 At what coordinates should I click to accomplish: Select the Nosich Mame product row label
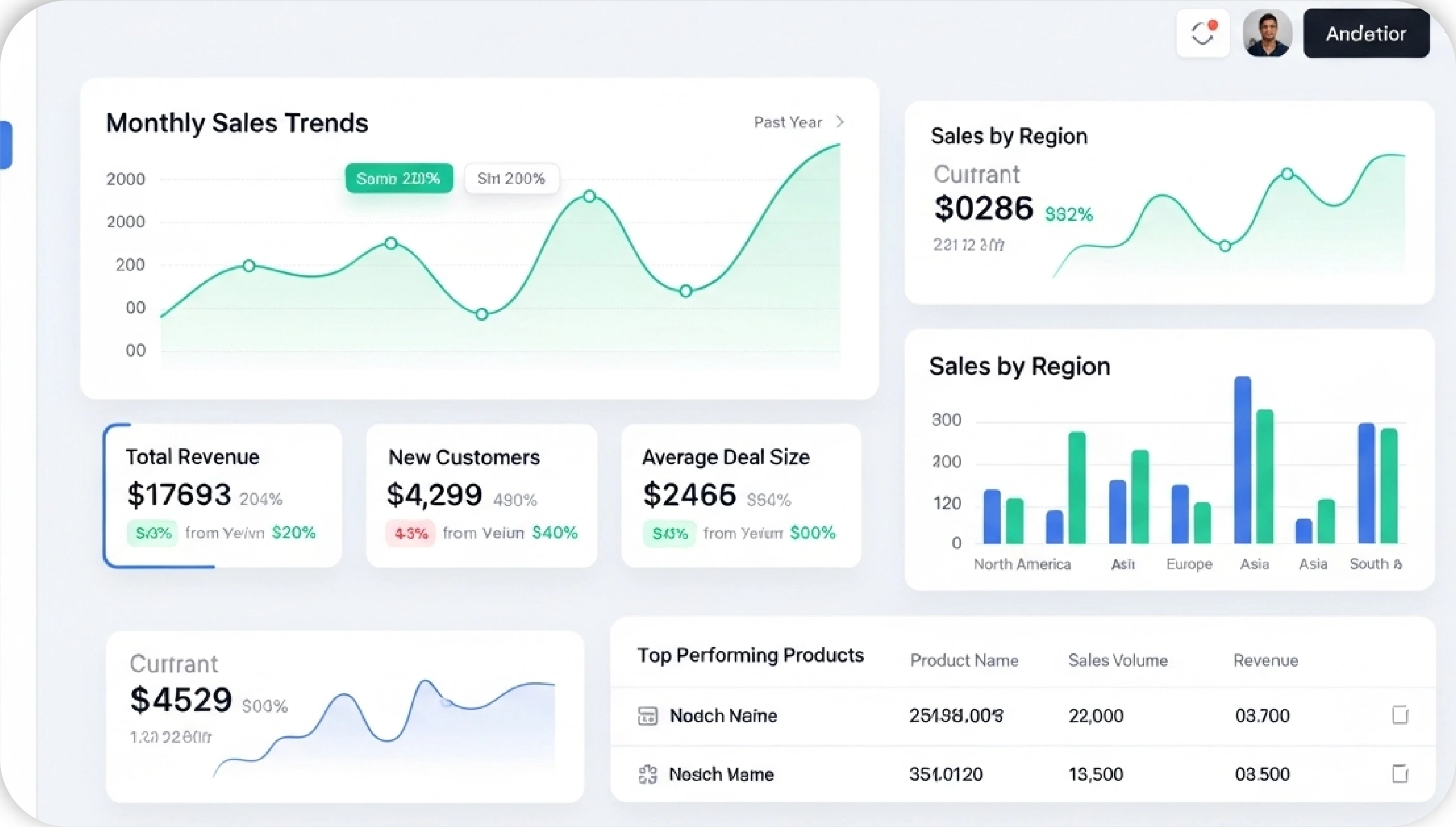(721, 774)
